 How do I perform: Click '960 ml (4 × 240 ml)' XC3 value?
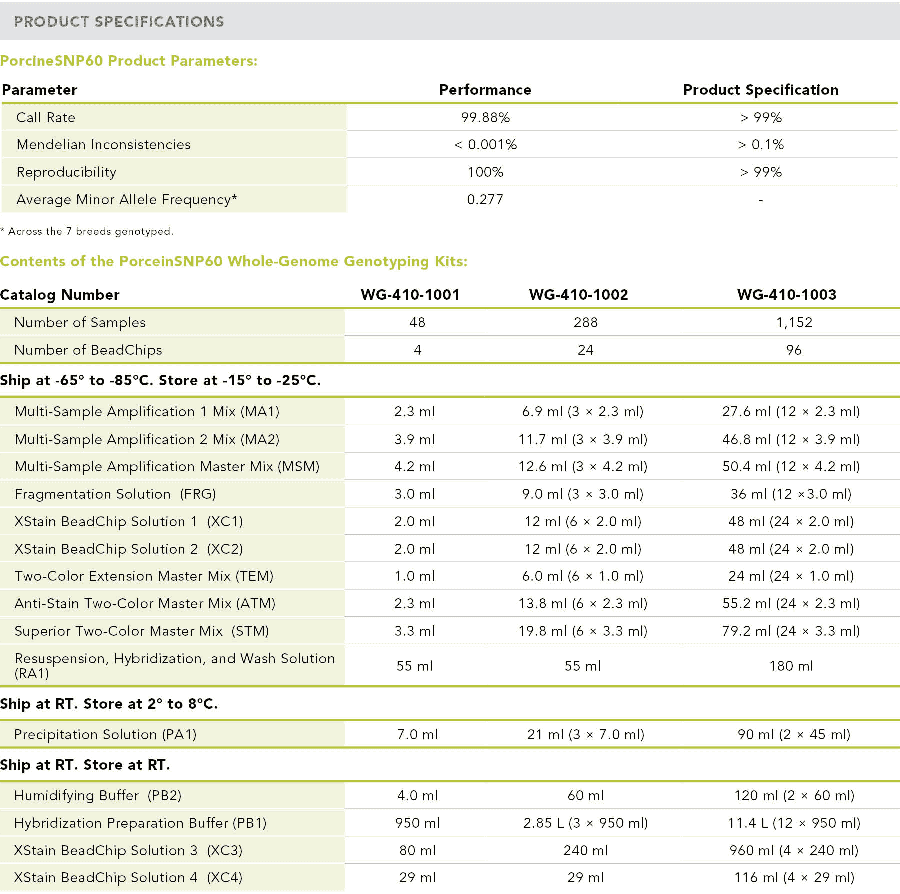tap(794, 850)
